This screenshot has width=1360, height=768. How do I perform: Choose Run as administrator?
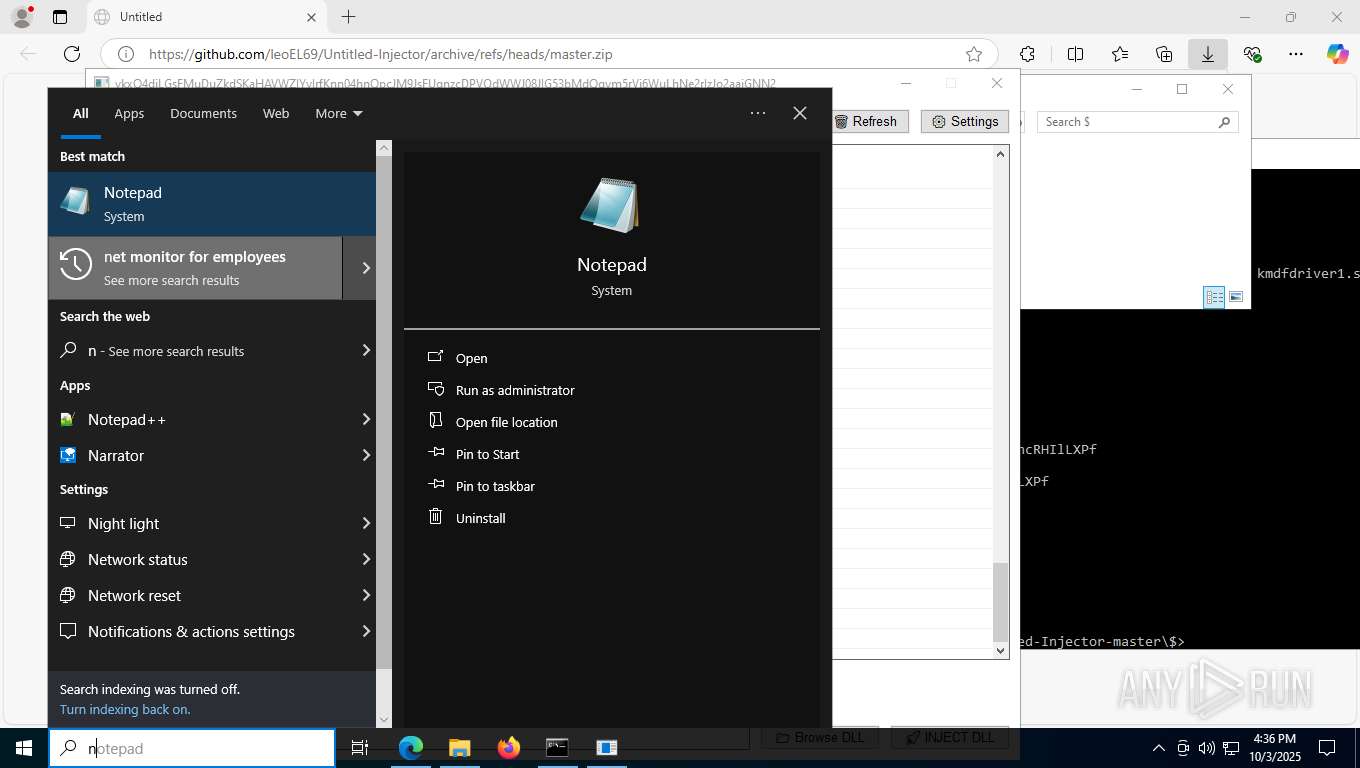(515, 390)
